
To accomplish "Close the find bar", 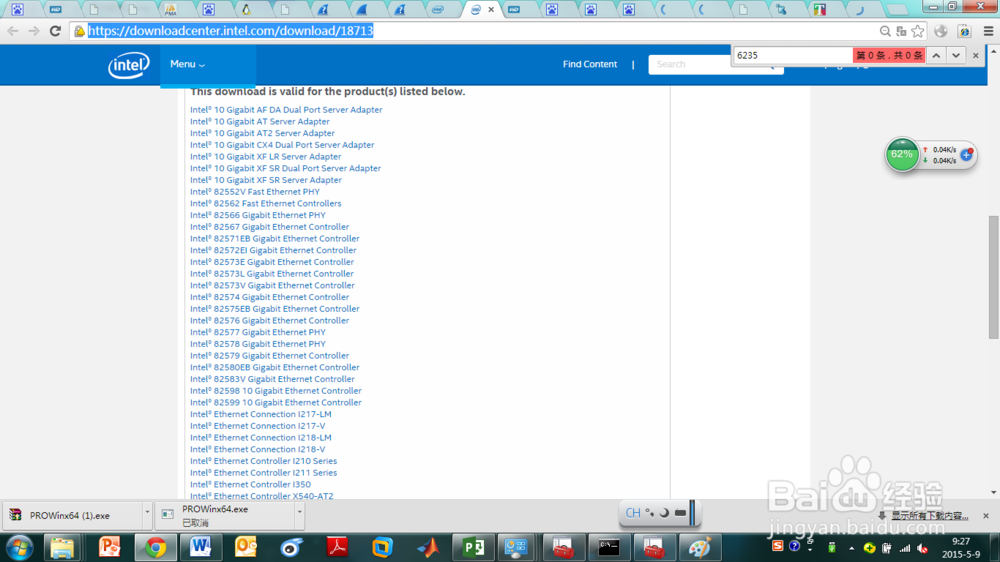I will point(976,55).
